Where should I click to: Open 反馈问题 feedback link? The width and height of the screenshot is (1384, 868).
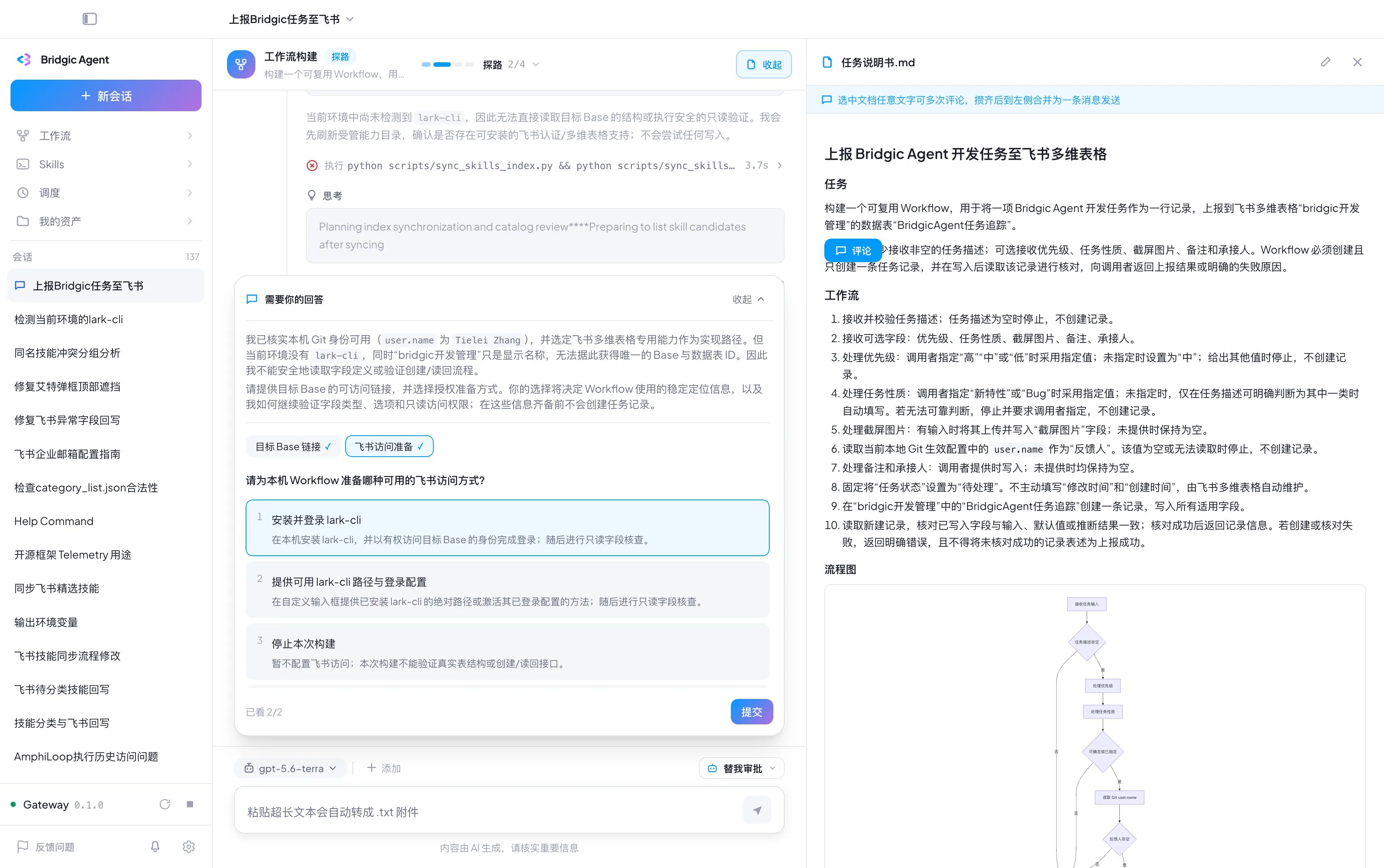46,847
